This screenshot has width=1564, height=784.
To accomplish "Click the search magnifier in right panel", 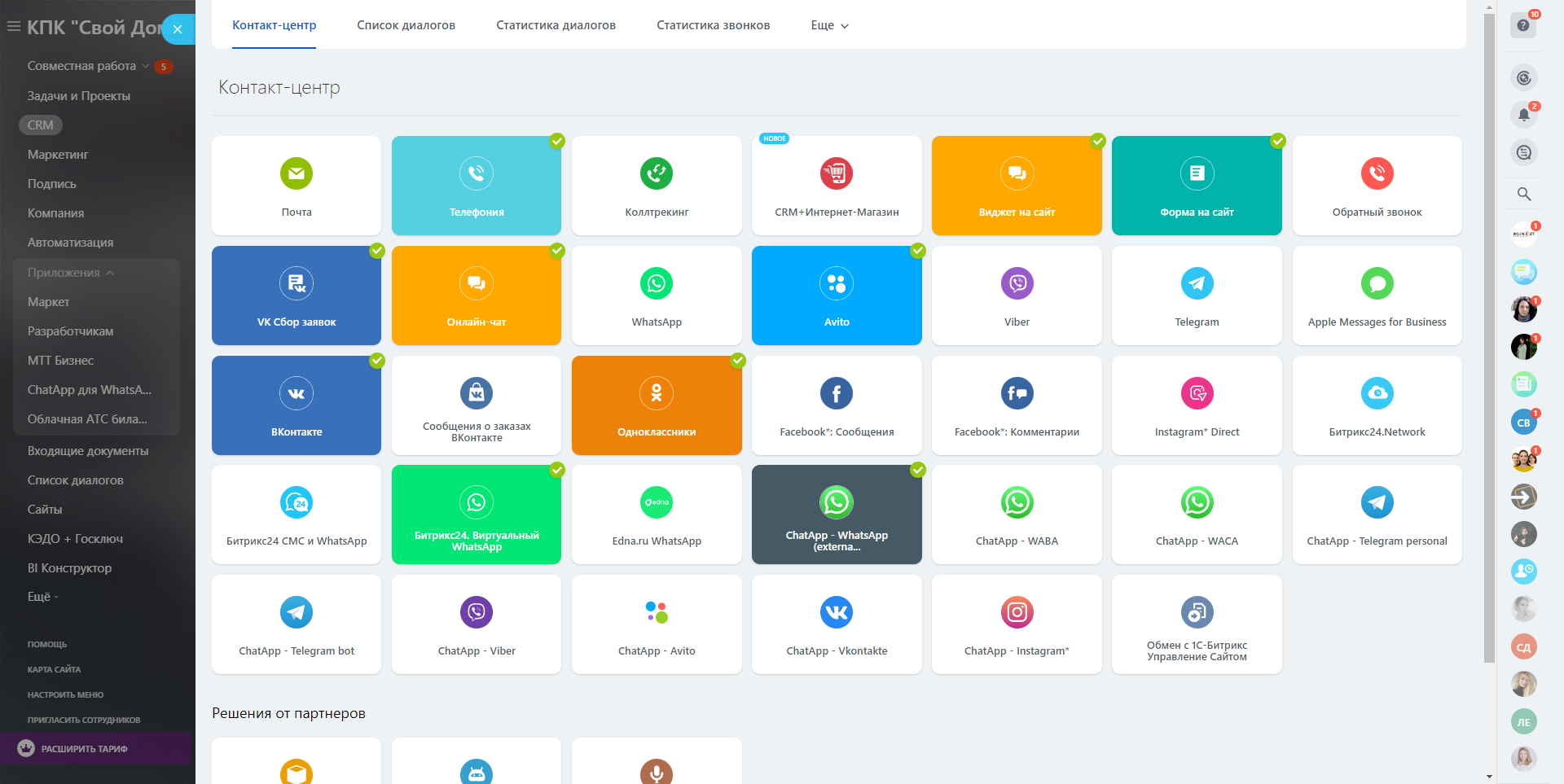I will [x=1523, y=194].
